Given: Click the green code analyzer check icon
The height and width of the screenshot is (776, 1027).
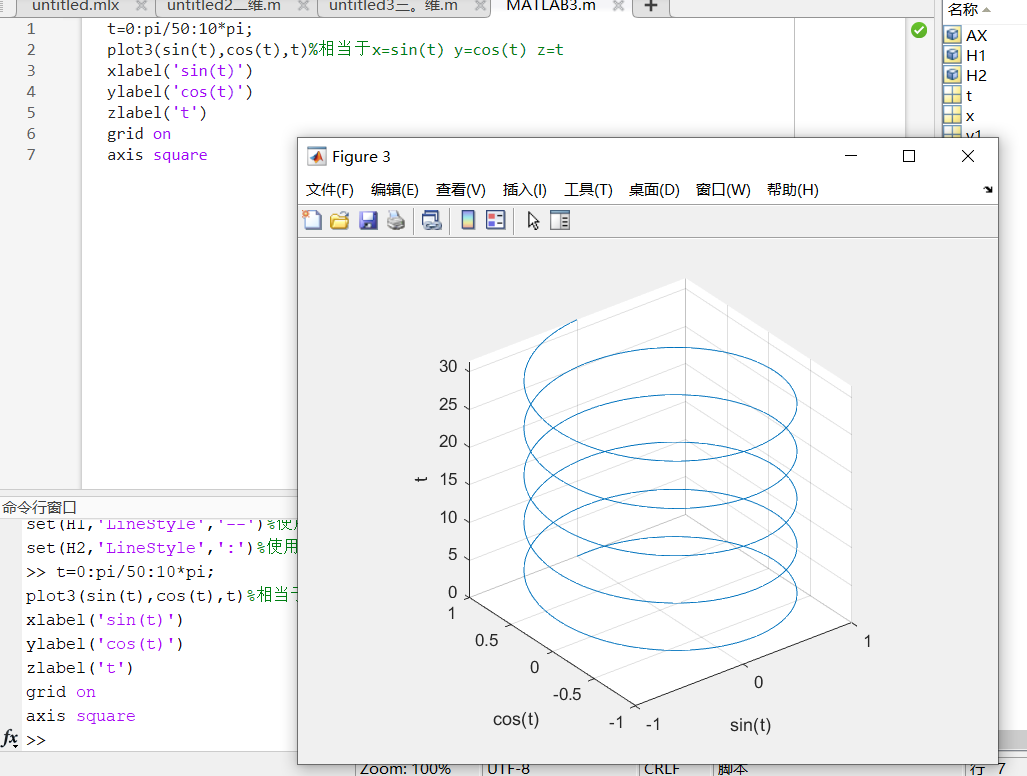Looking at the screenshot, I should [919, 30].
